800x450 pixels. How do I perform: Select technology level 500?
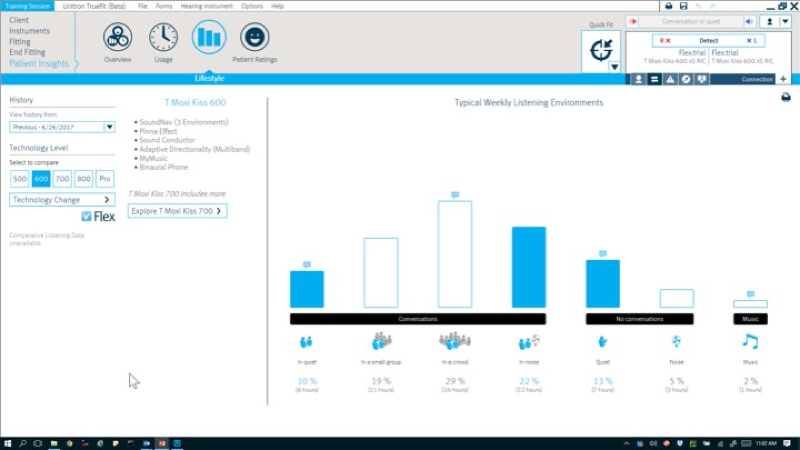[19, 179]
